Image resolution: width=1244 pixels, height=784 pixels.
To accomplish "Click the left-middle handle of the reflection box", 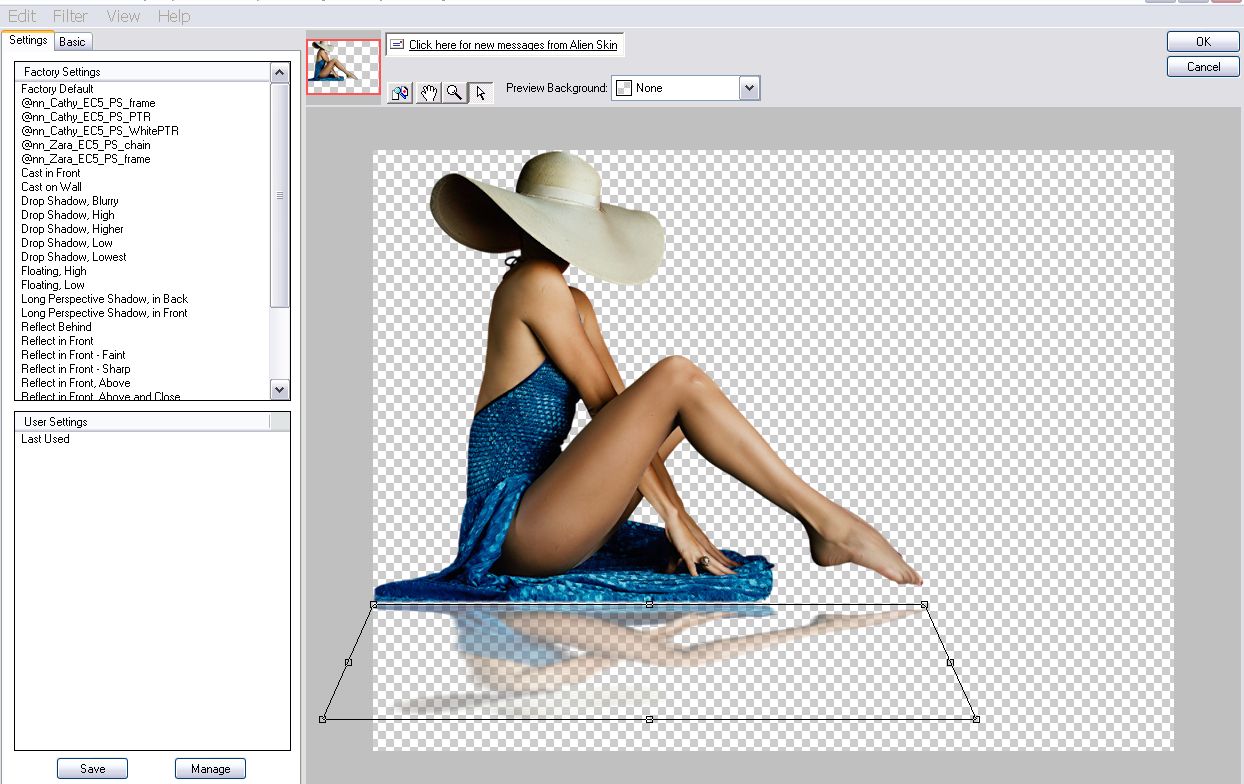I will click(348, 662).
